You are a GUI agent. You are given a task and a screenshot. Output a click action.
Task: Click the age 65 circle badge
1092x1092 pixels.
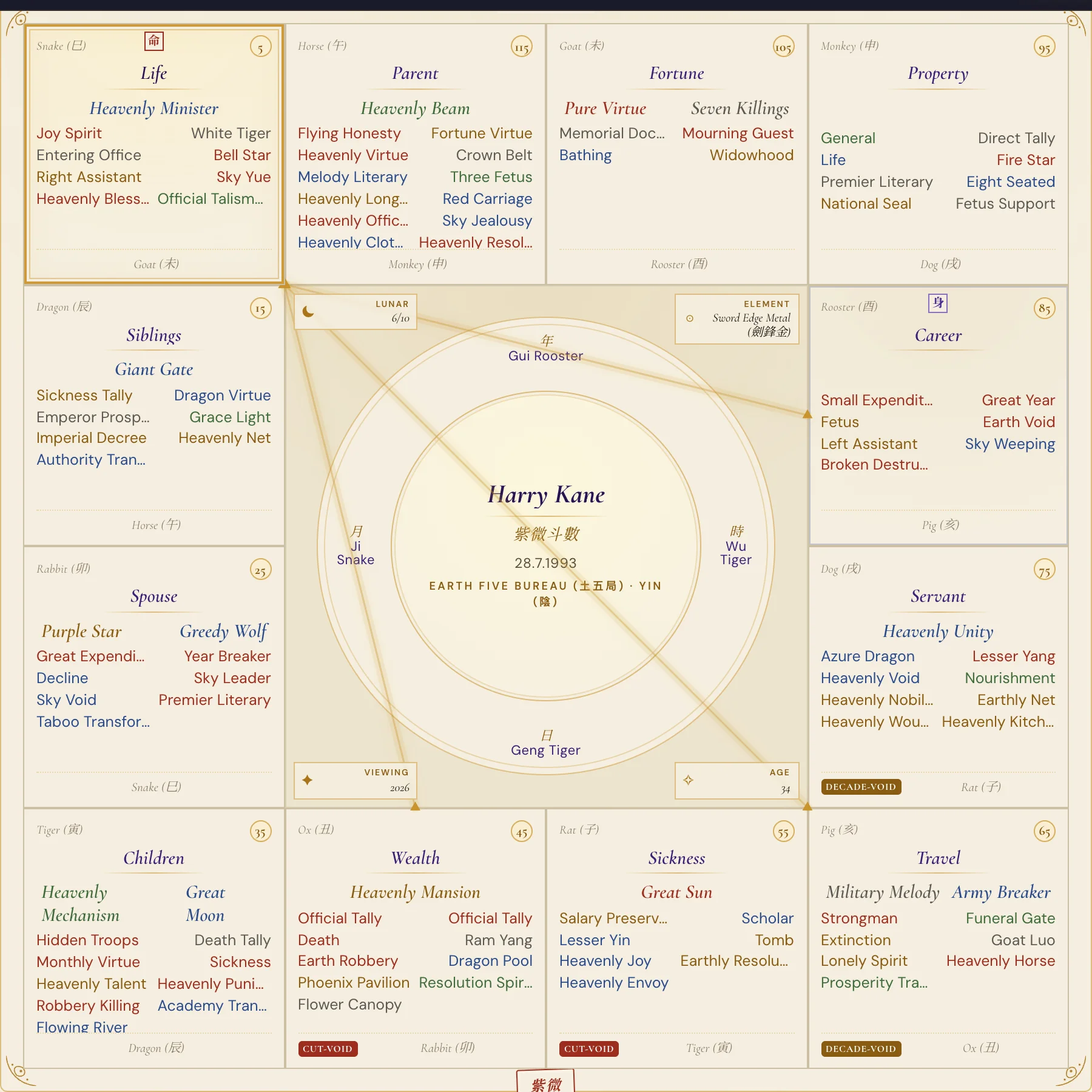[1045, 831]
